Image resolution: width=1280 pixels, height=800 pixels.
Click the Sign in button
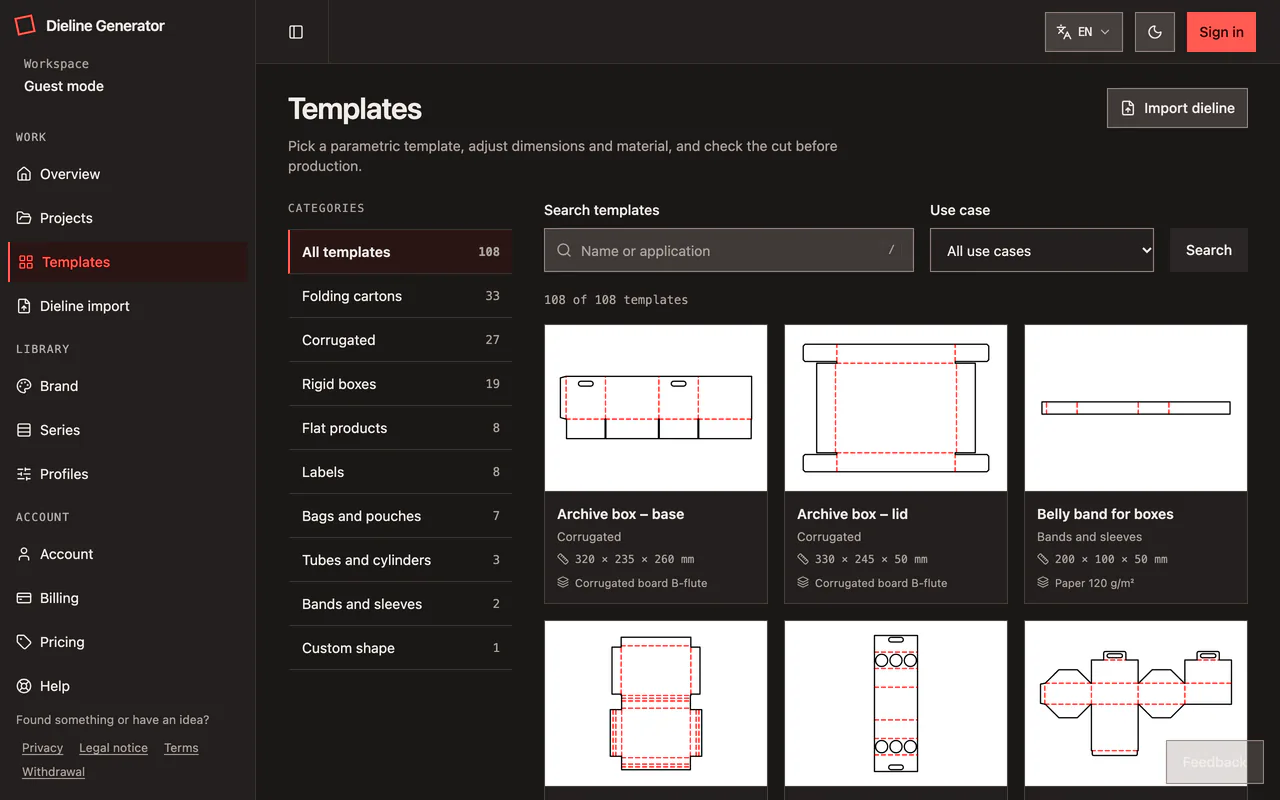pyautogui.click(x=1221, y=32)
